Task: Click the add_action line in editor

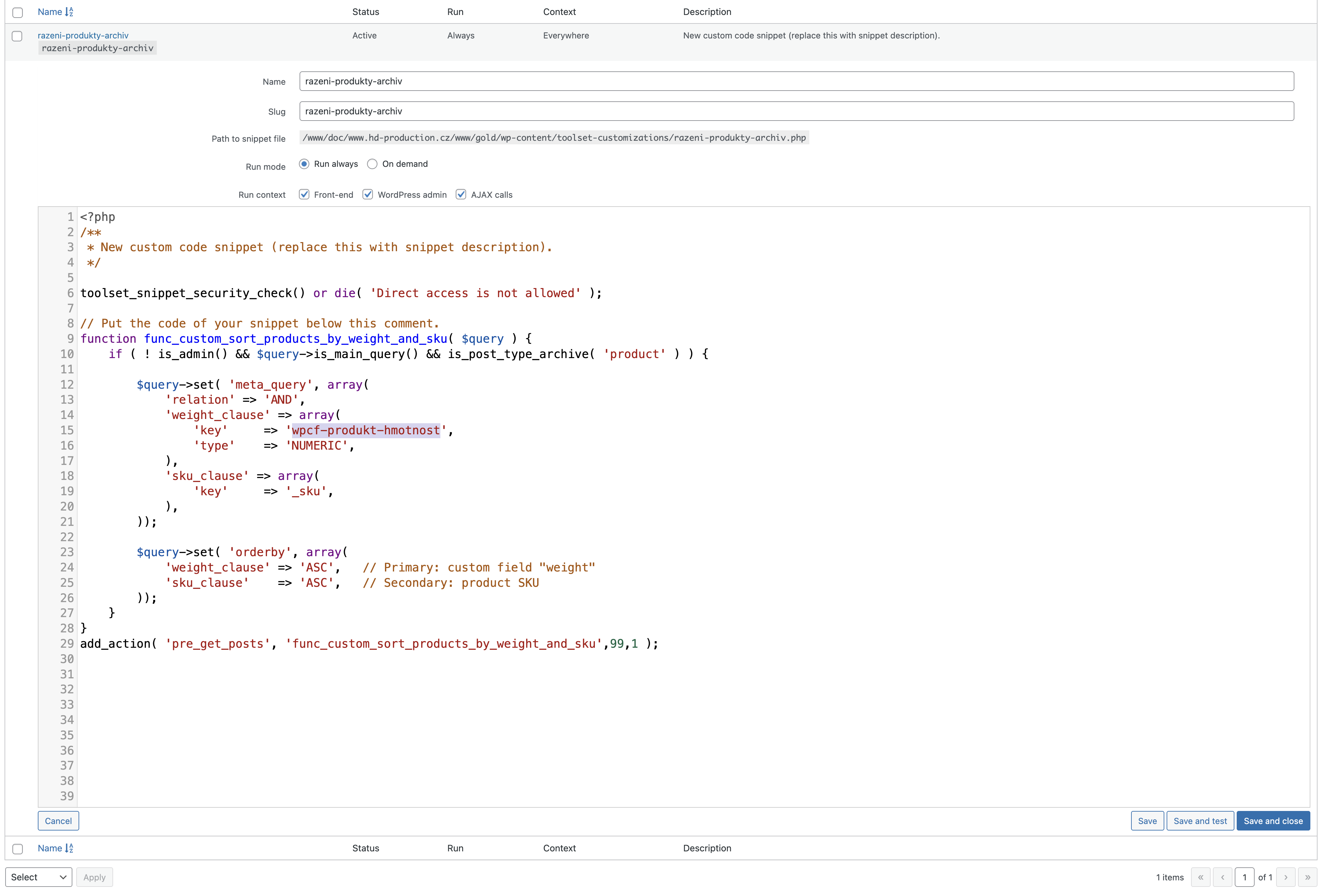Action: coord(369,643)
